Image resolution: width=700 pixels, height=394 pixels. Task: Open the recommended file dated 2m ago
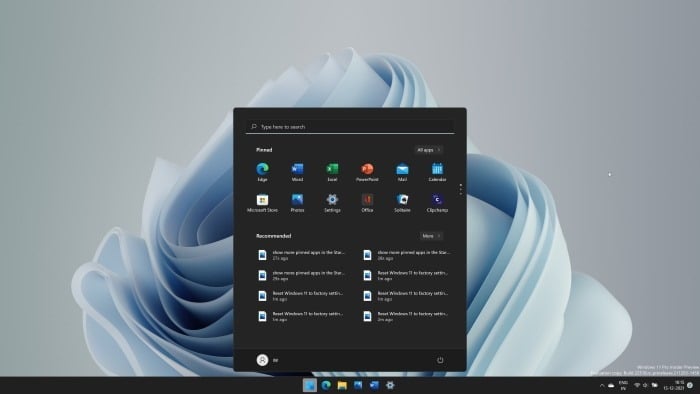tap(405, 316)
